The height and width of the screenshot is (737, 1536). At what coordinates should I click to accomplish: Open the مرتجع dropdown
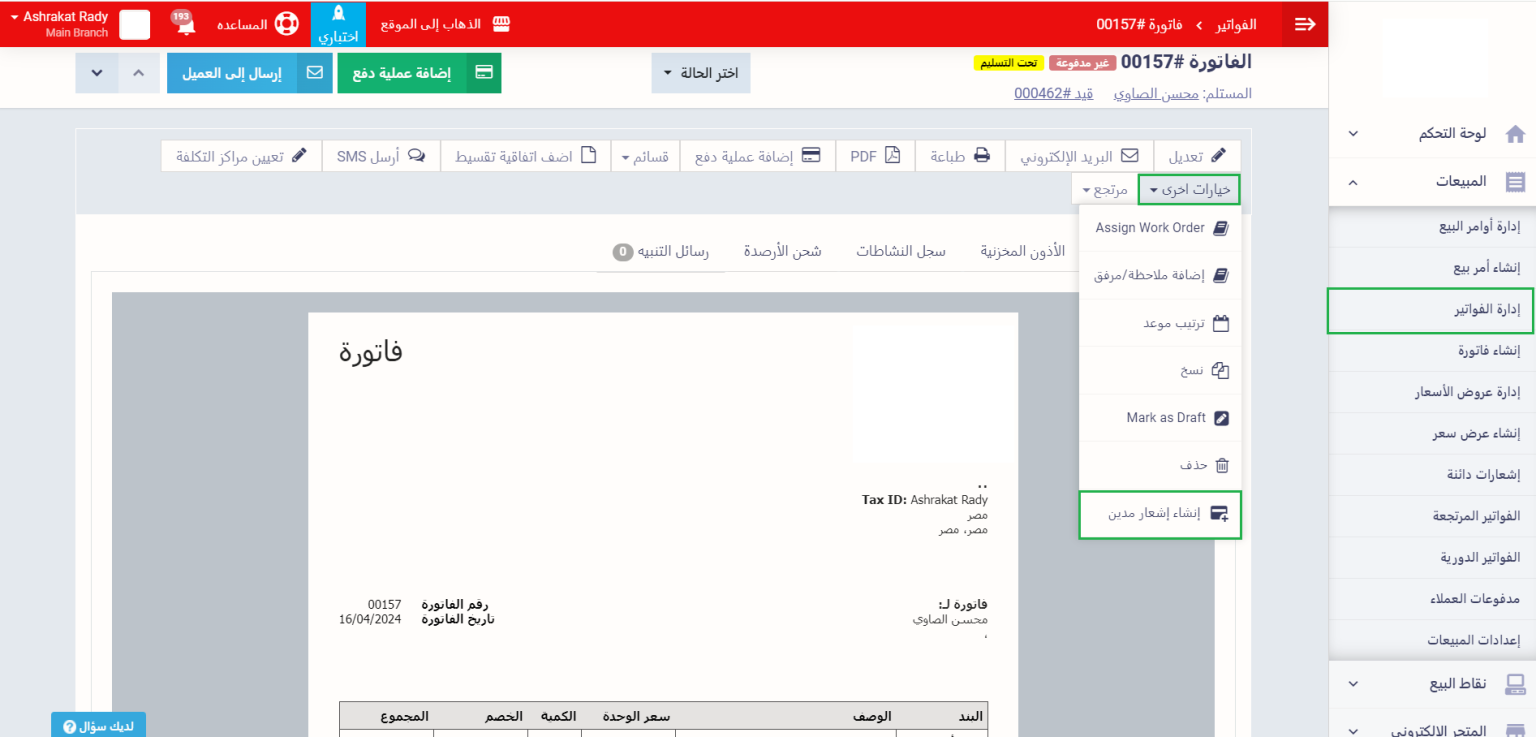coord(1104,189)
